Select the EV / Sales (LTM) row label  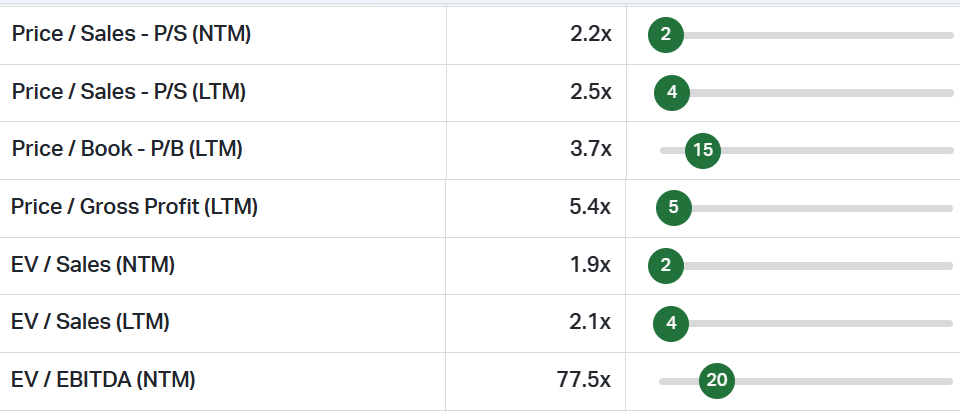point(91,323)
